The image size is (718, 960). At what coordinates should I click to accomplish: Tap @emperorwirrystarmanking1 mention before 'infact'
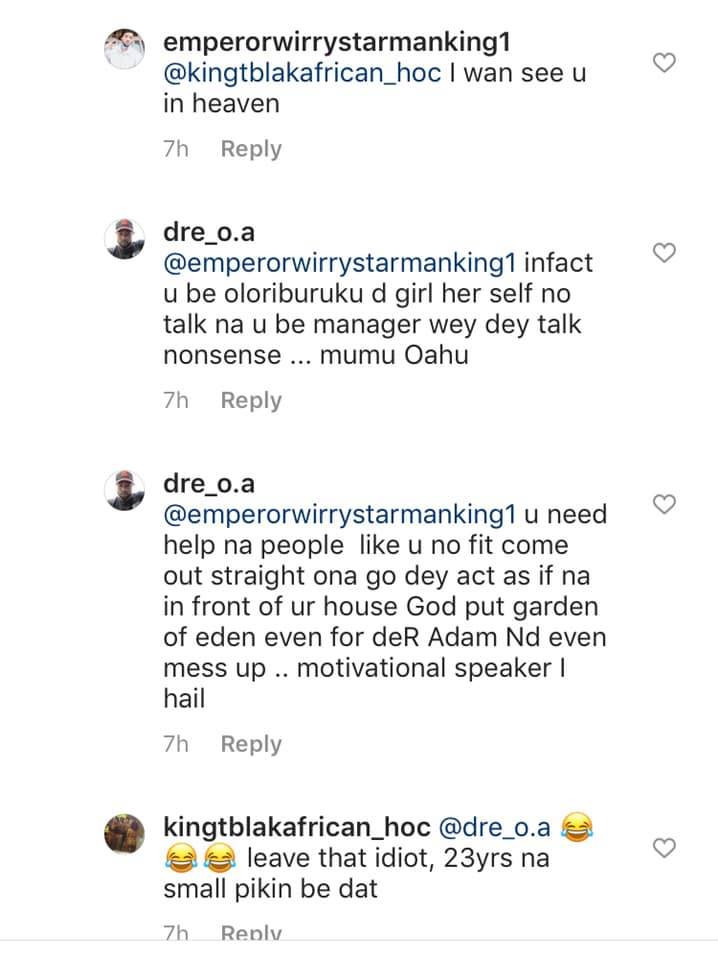(338, 263)
